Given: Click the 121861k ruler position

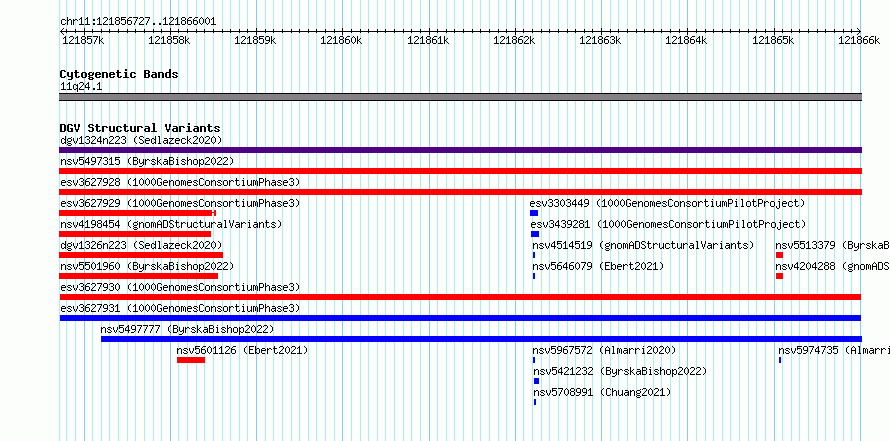Looking at the screenshot, I should pos(429,40).
